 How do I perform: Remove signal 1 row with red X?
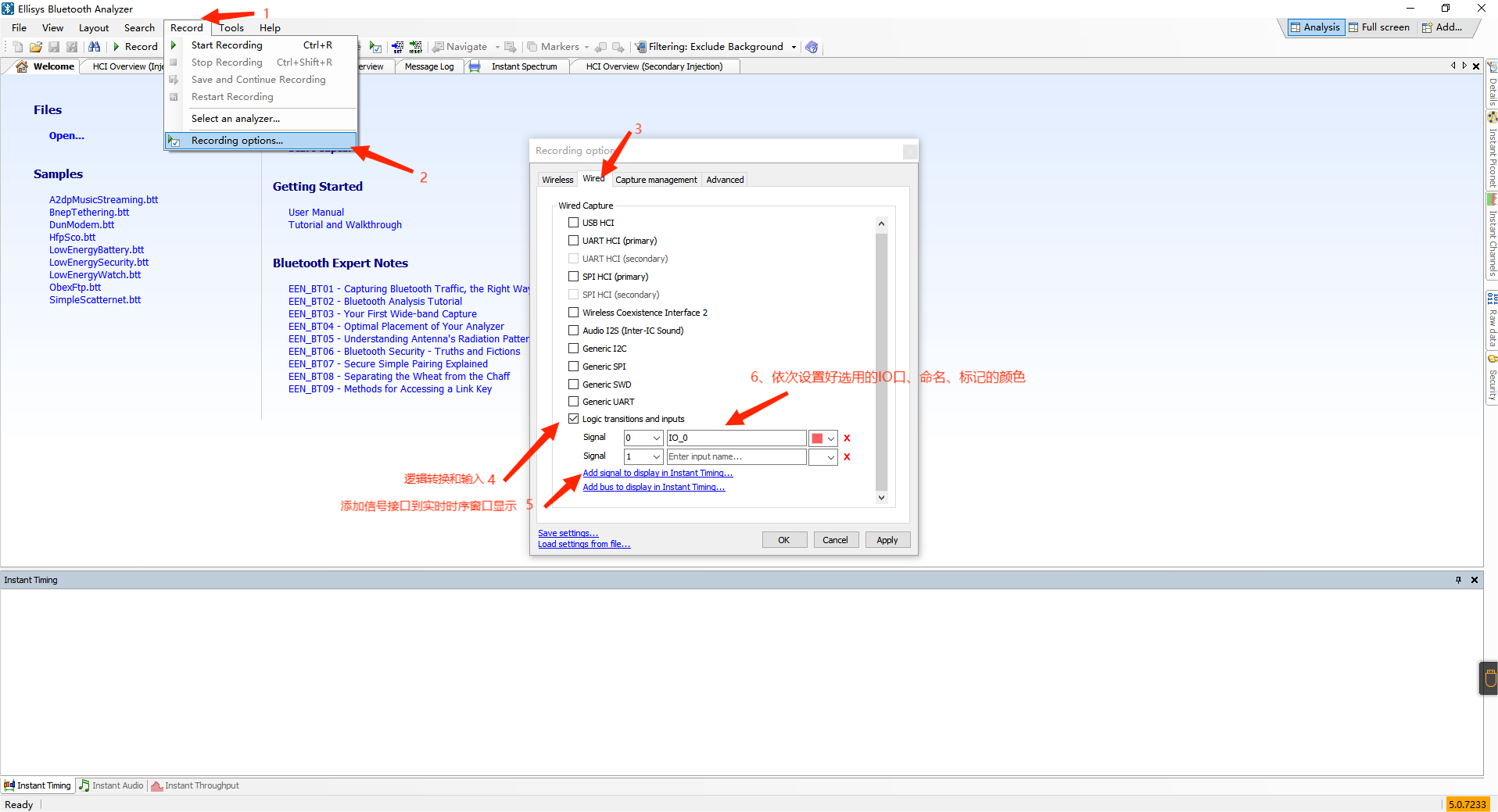[847, 457]
